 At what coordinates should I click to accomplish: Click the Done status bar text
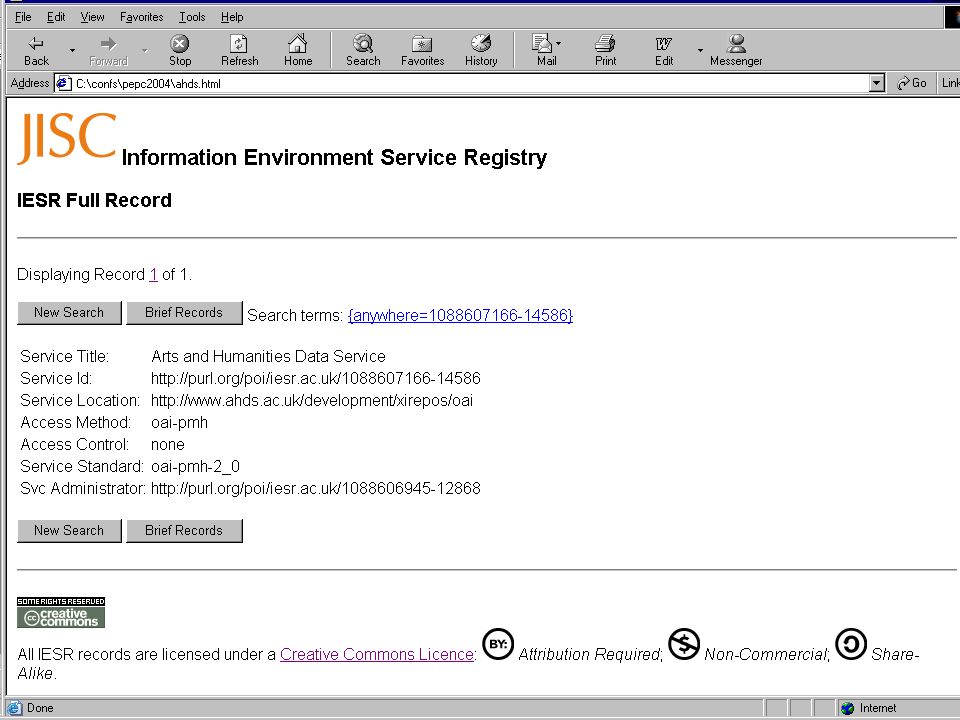[x=40, y=708]
